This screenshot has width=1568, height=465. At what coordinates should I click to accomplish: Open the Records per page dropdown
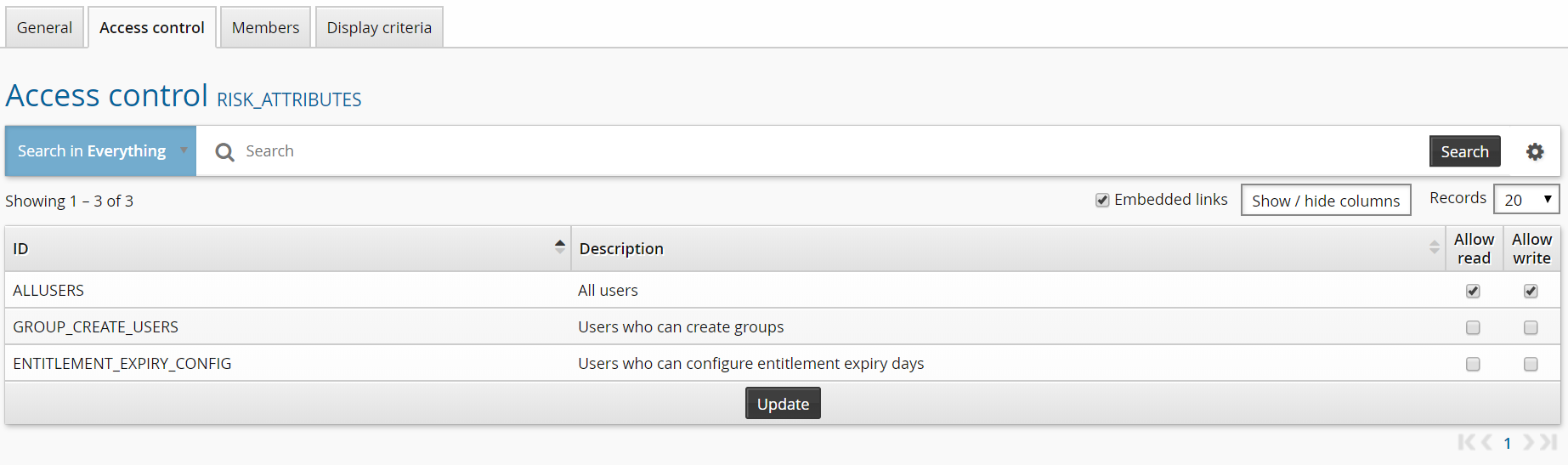1526,200
